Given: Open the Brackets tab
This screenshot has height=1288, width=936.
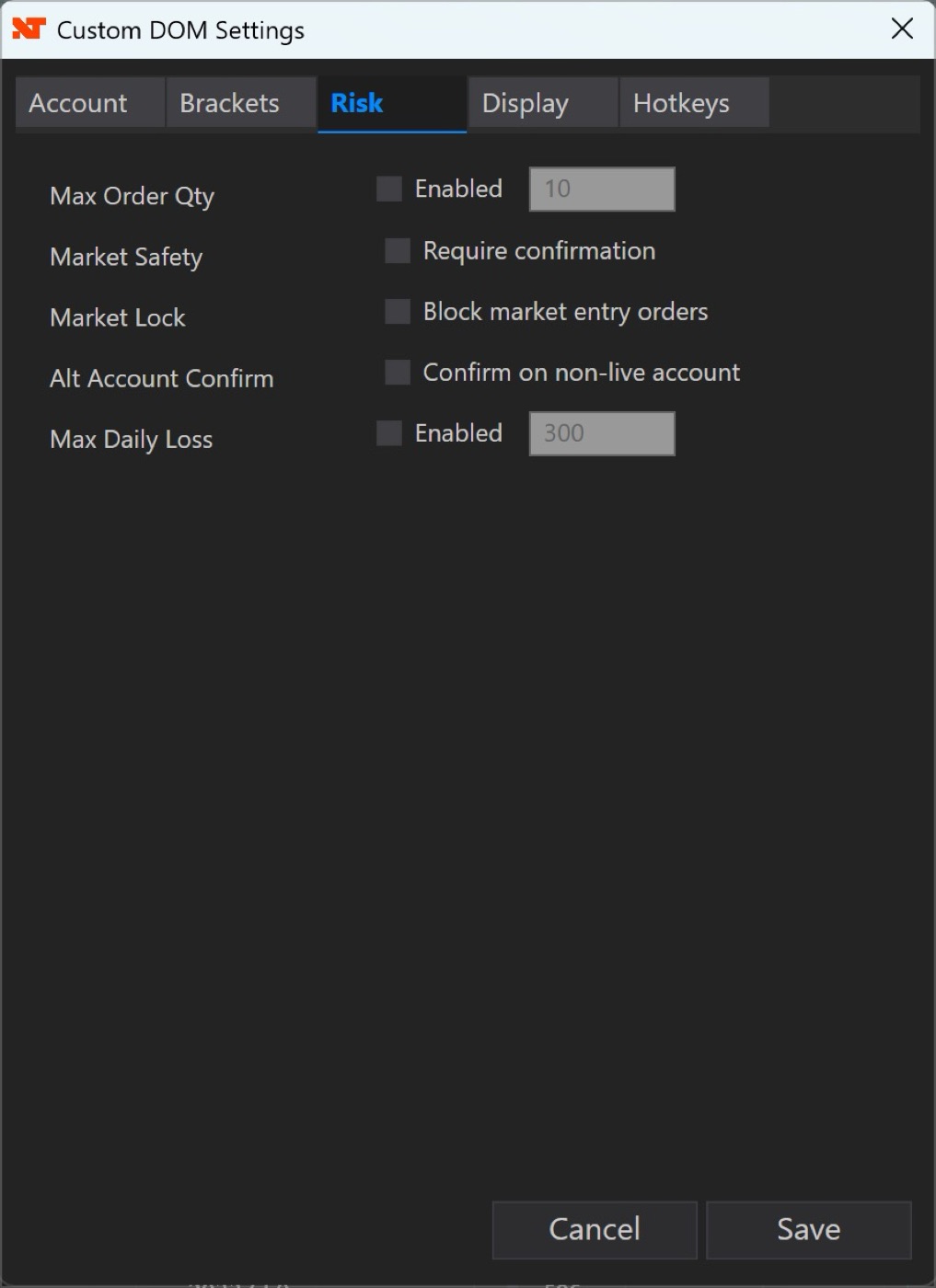Looking at the screenshot, I should [x=241, y=103].
